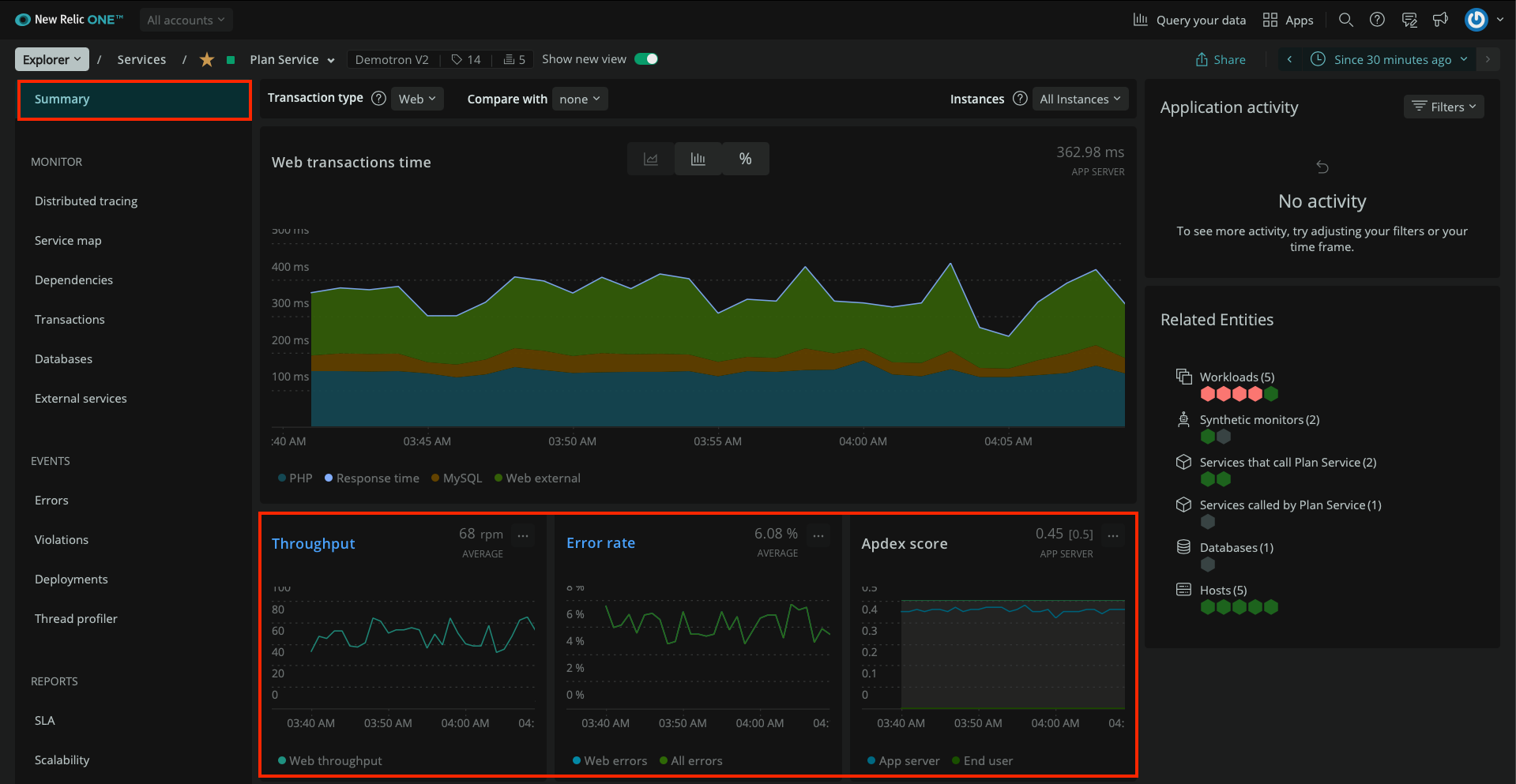Open the Explorer dropdown
This screenshot has height=784, width=1516.
click(52, 59)
